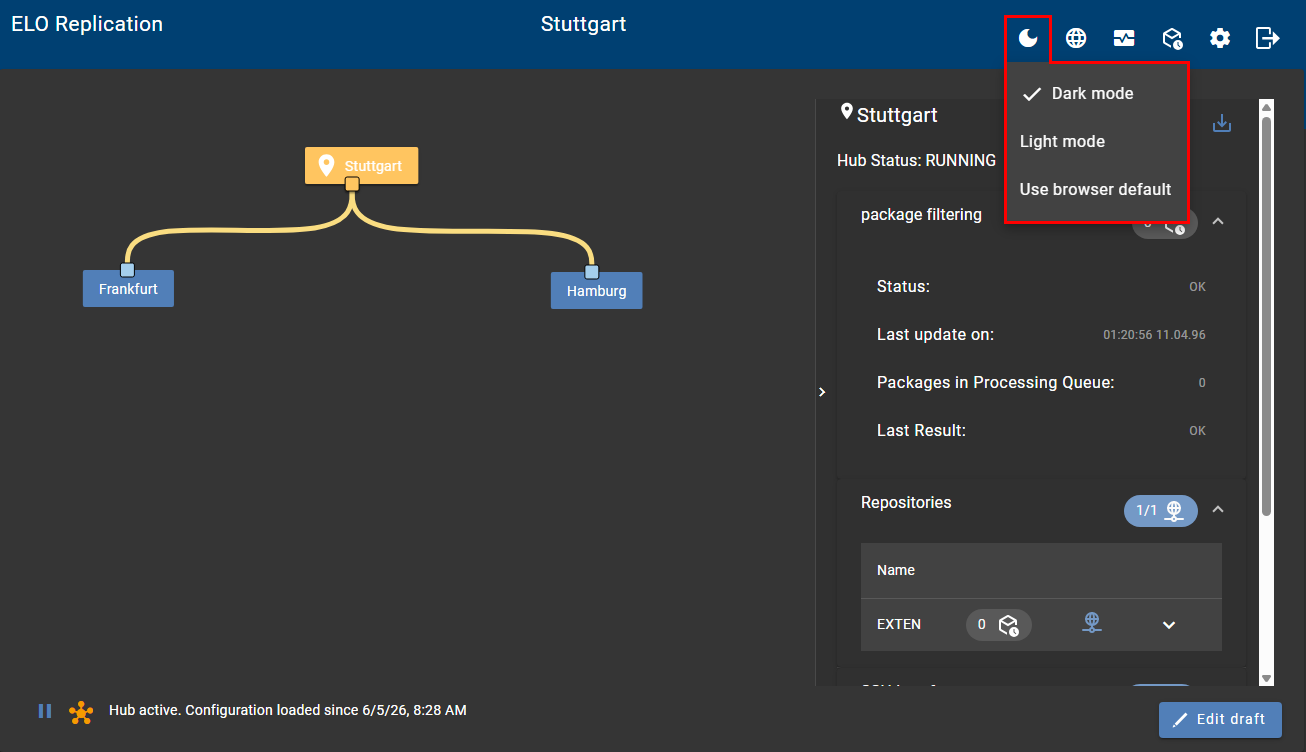Select Light mode in theme menu

(1096, 141)
